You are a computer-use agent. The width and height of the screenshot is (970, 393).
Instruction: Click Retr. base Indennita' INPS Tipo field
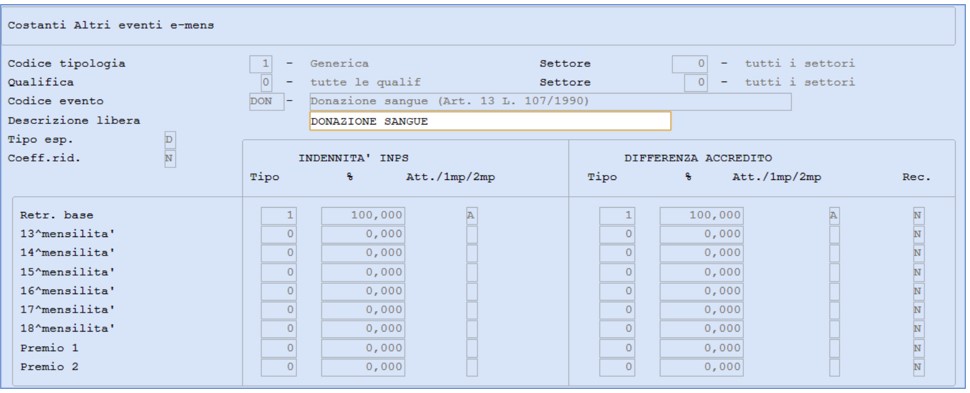(278, 215)
